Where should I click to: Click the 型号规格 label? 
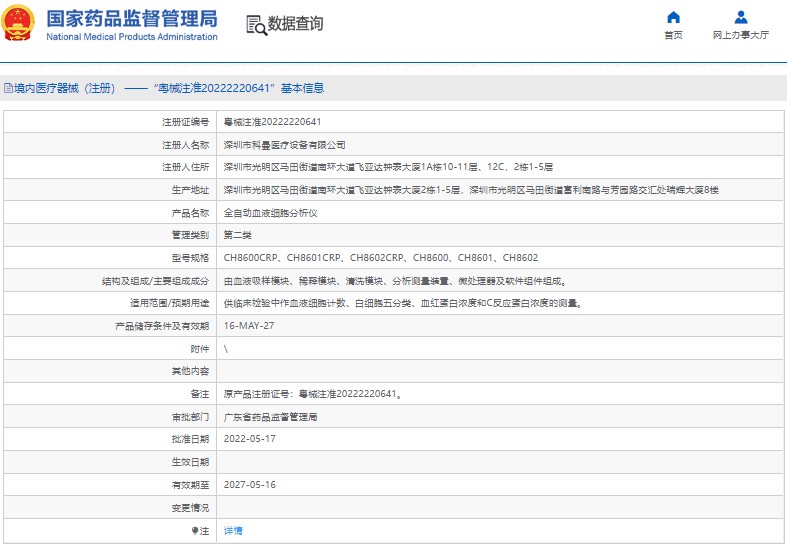(190, 258)
